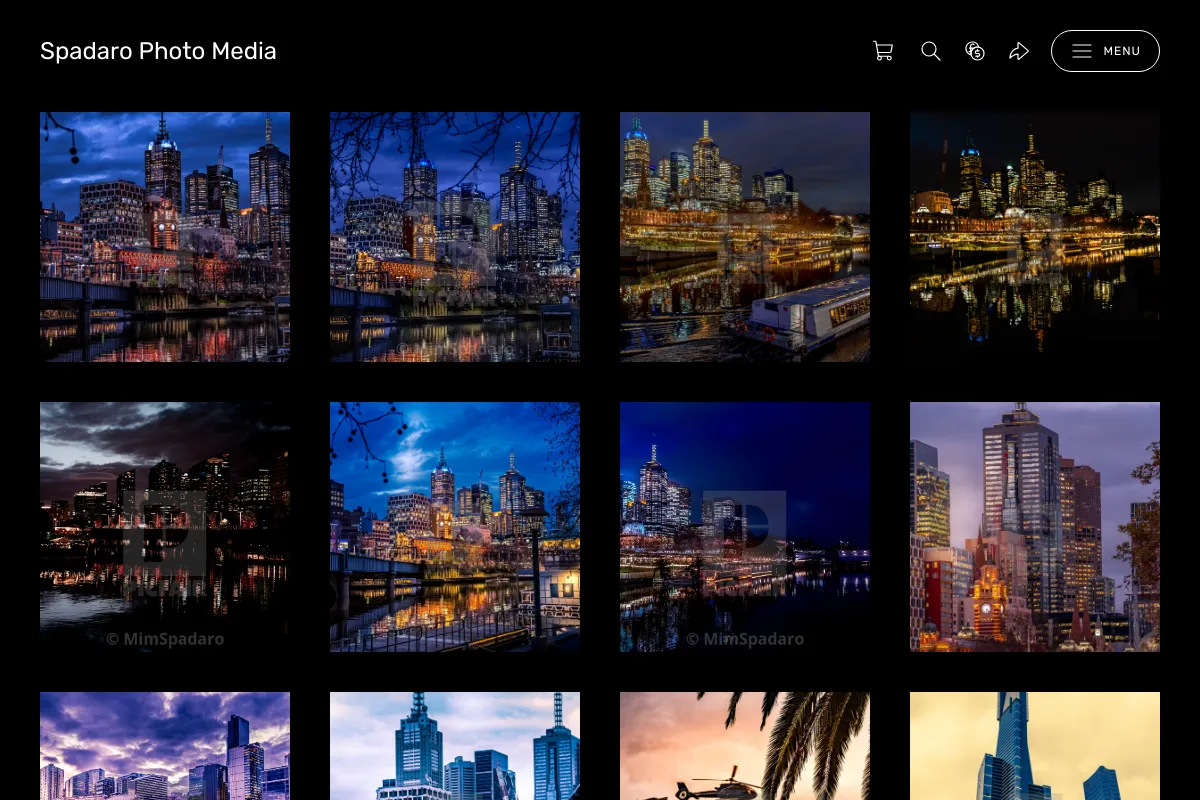Open photo showing white riverboat at night
This screenshot has width=1200, height=800.
[745, 237]
